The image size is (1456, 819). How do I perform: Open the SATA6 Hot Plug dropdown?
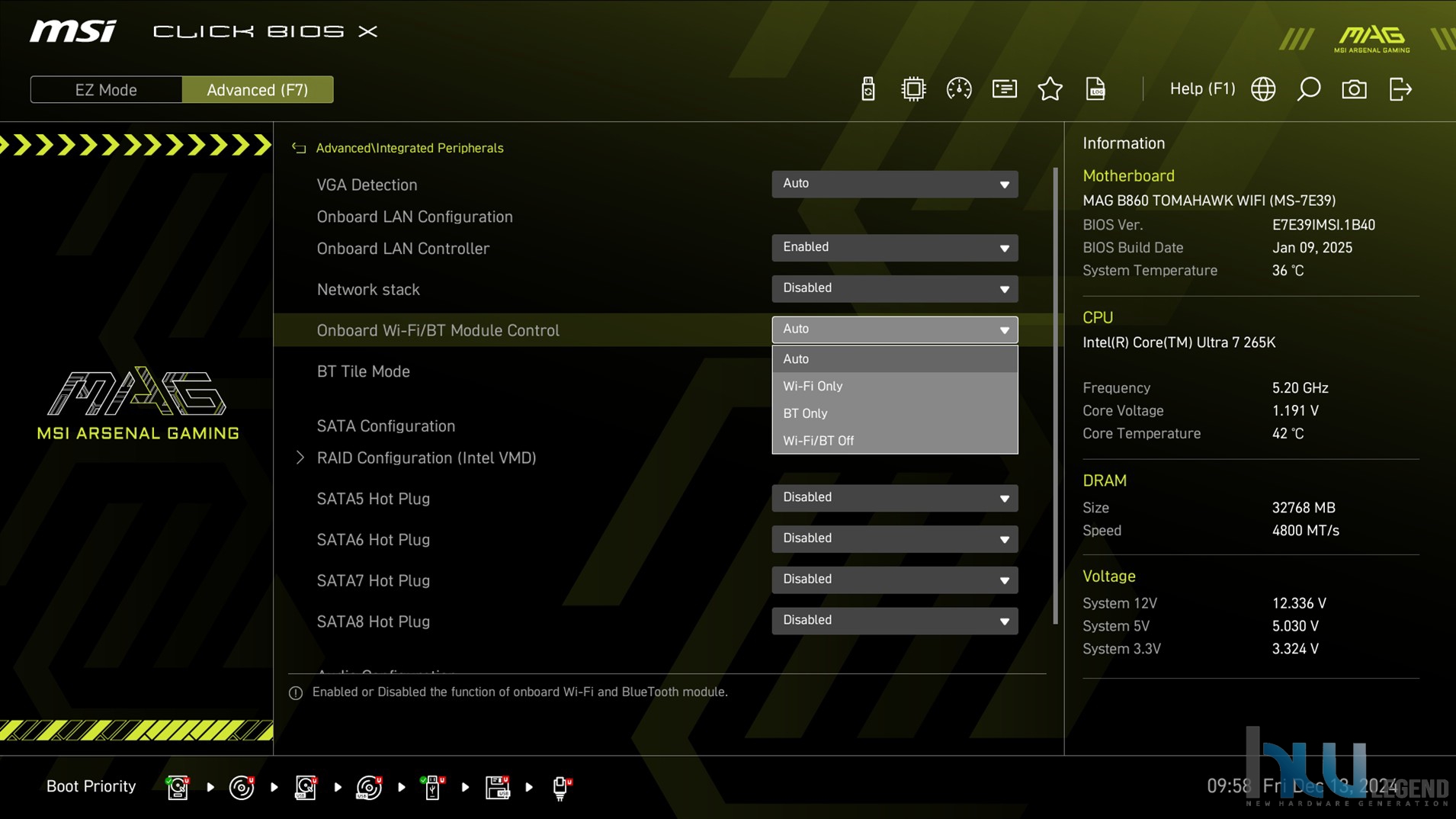point(894,539)
